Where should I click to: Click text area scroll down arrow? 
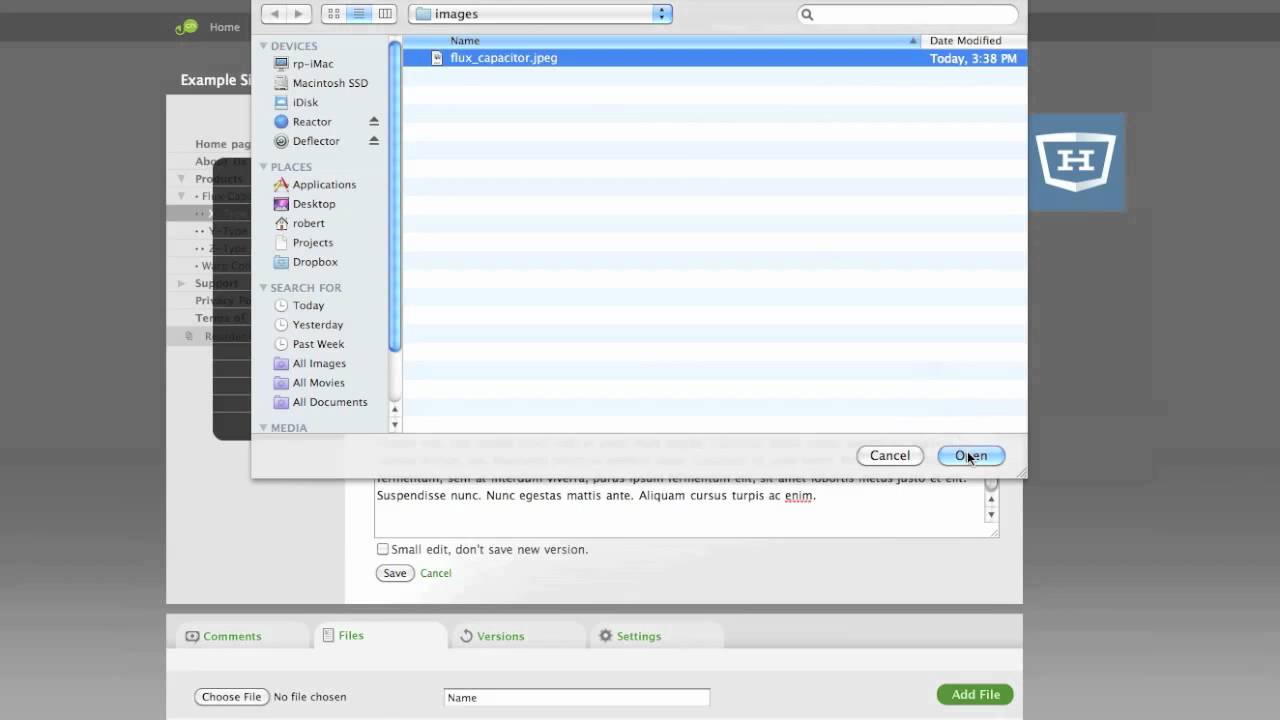click(991, 515)
